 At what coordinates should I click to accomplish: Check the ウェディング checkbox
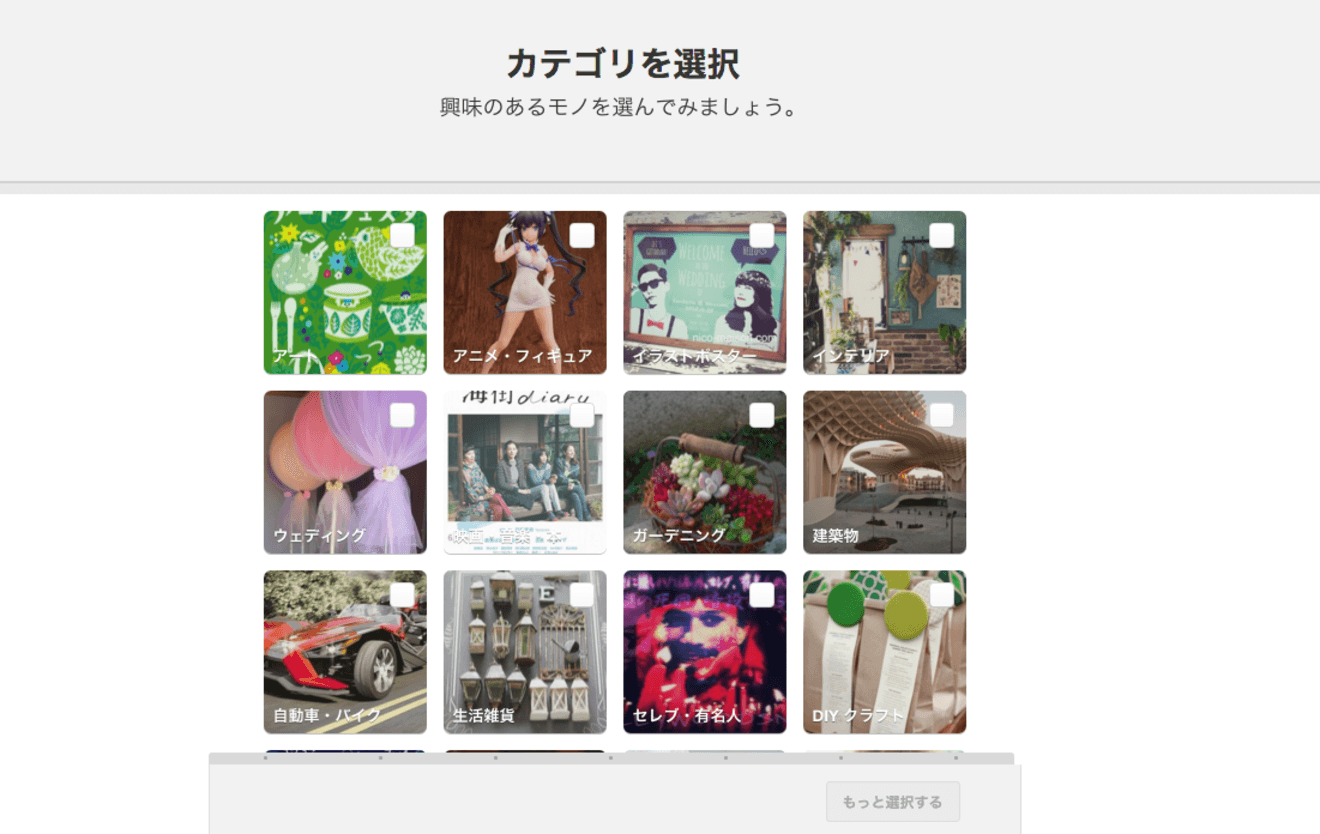[x=402, y=415]
